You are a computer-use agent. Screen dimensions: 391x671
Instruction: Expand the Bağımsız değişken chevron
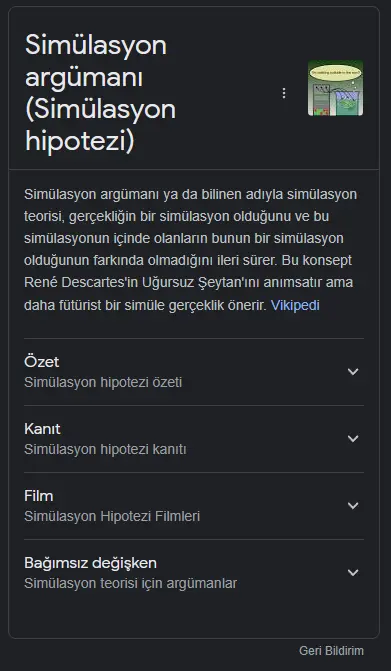click(x=353, y=572)
